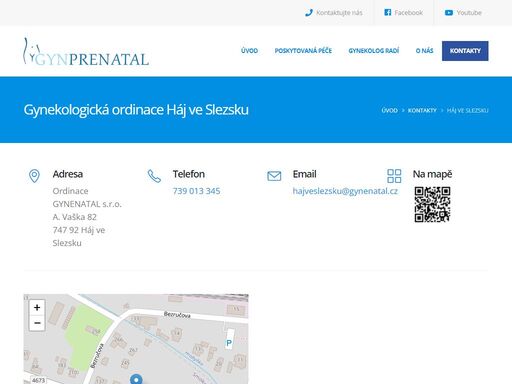Click the Adresa location pin icon
Screen dimensions: 512x384
(34, 176)
